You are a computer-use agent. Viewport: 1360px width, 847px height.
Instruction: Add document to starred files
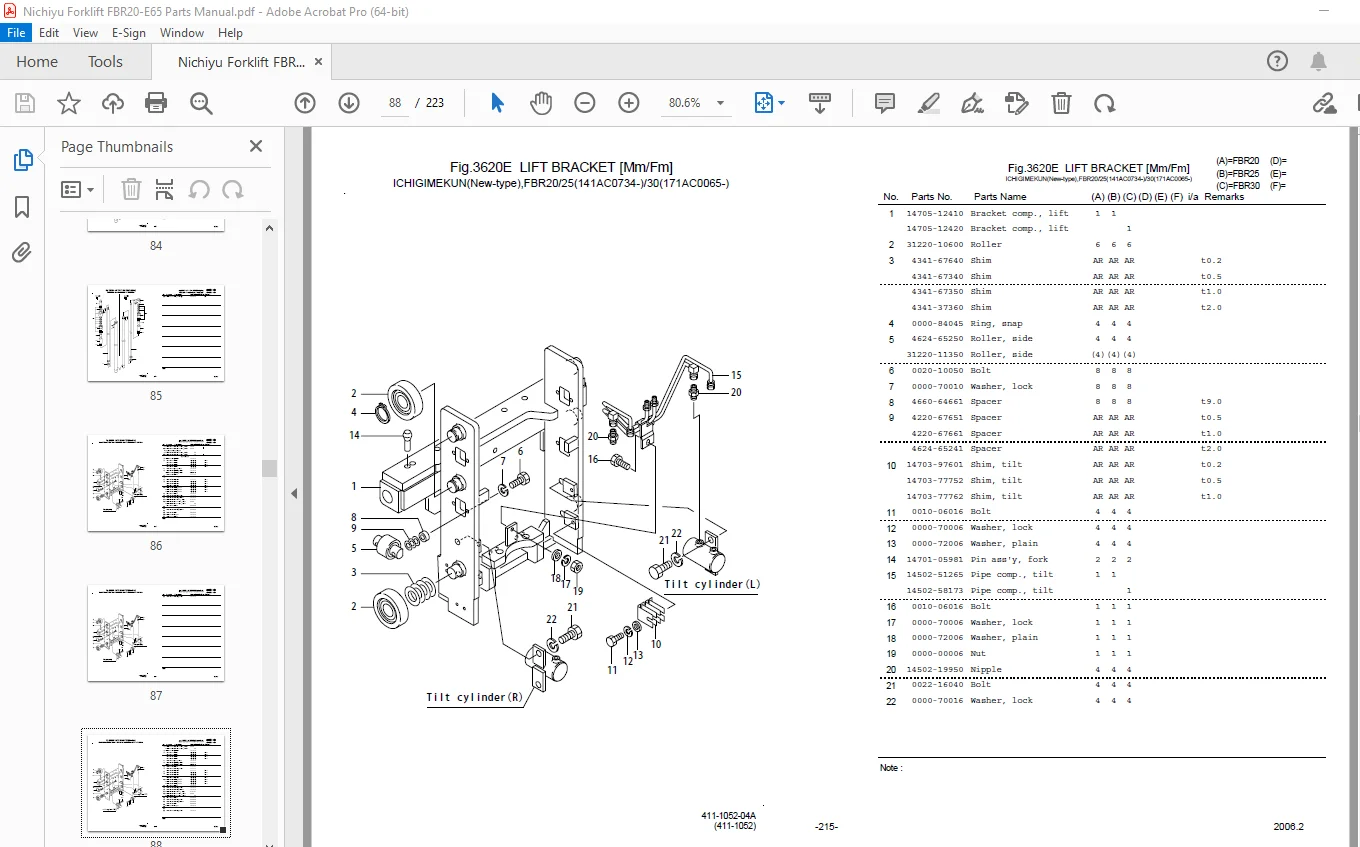69,103
